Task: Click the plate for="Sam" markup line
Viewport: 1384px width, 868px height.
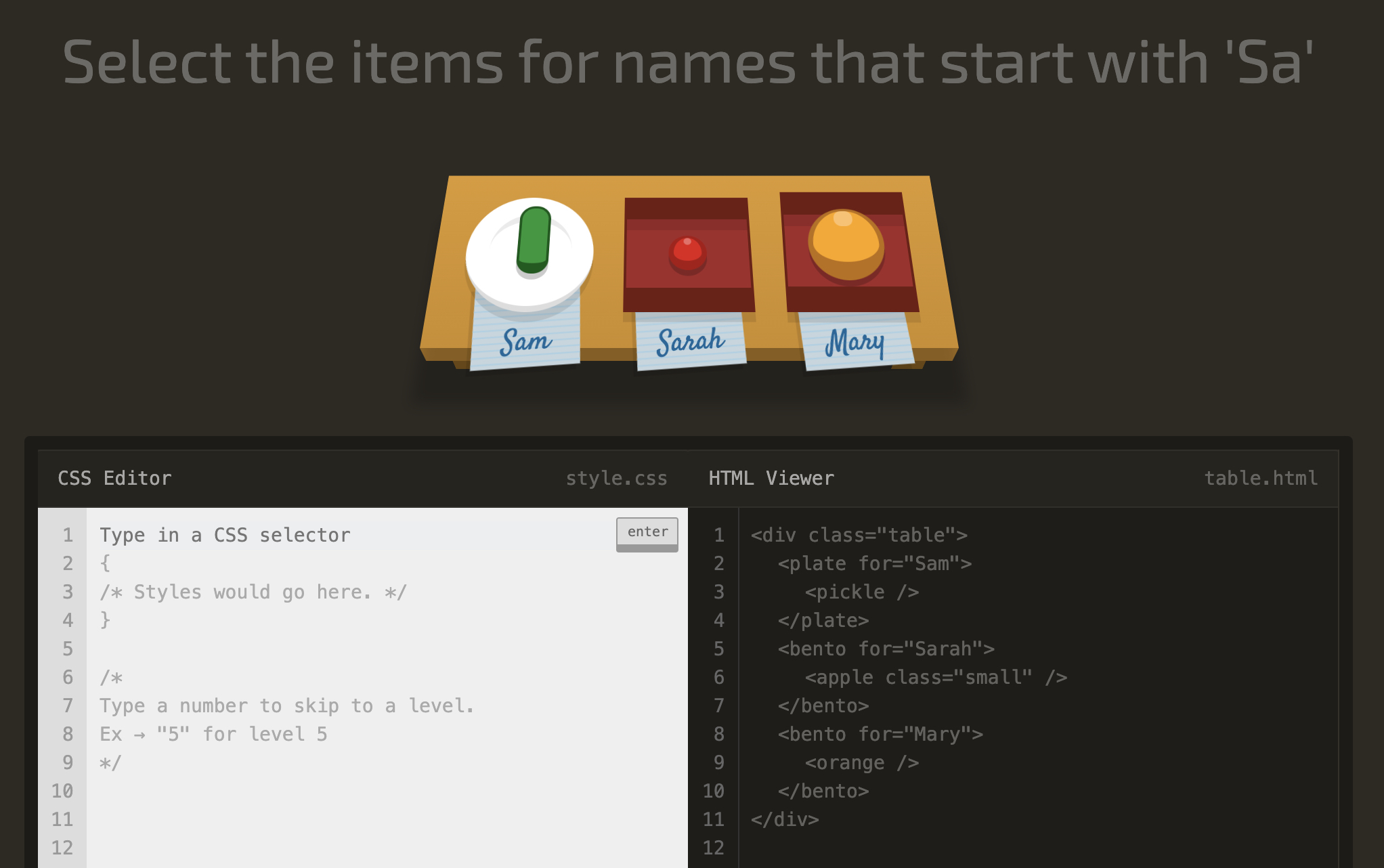Action: (874, 563)
